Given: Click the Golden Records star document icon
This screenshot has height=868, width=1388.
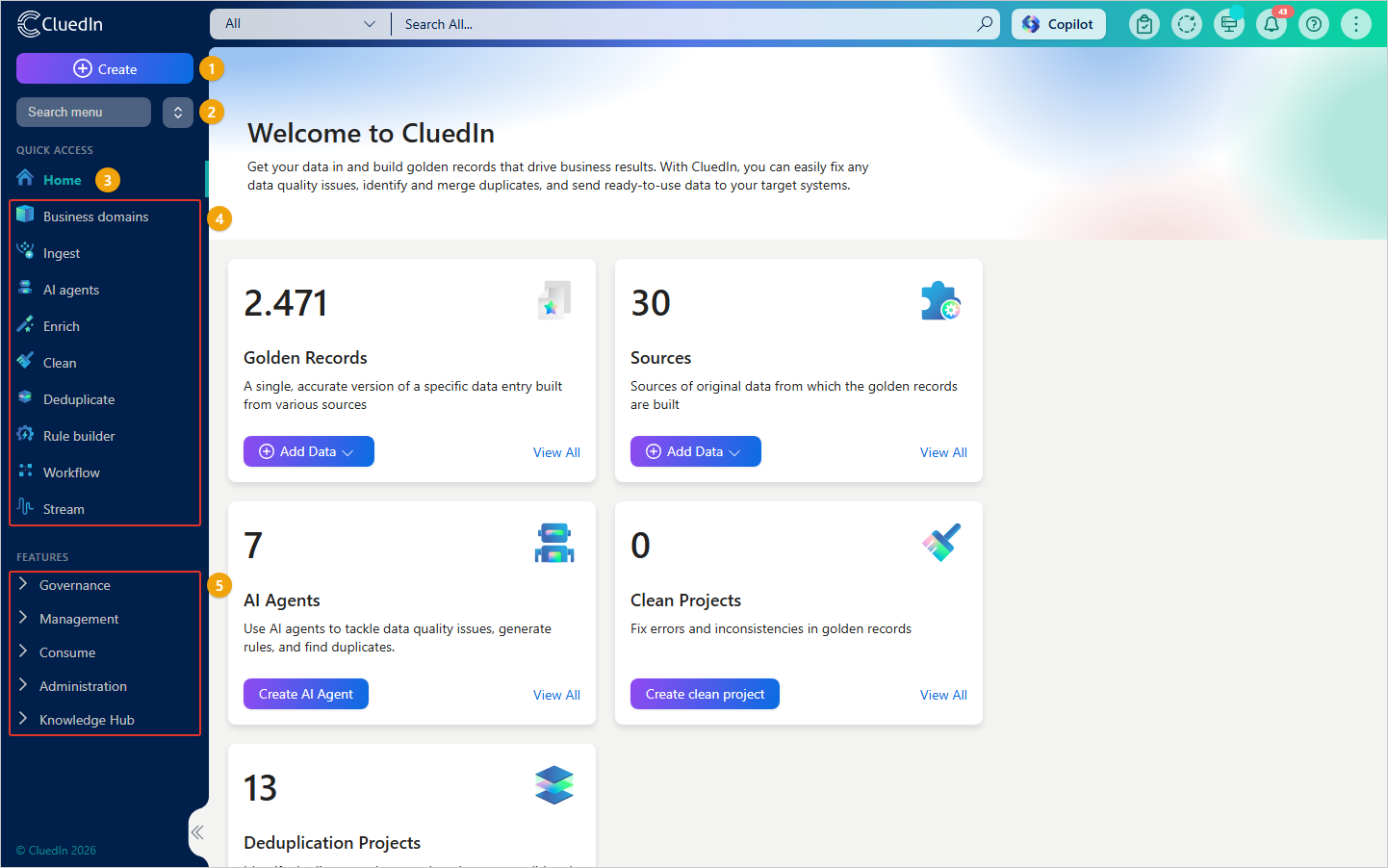Looking at the screenshot, I should [x=554, y=300].
